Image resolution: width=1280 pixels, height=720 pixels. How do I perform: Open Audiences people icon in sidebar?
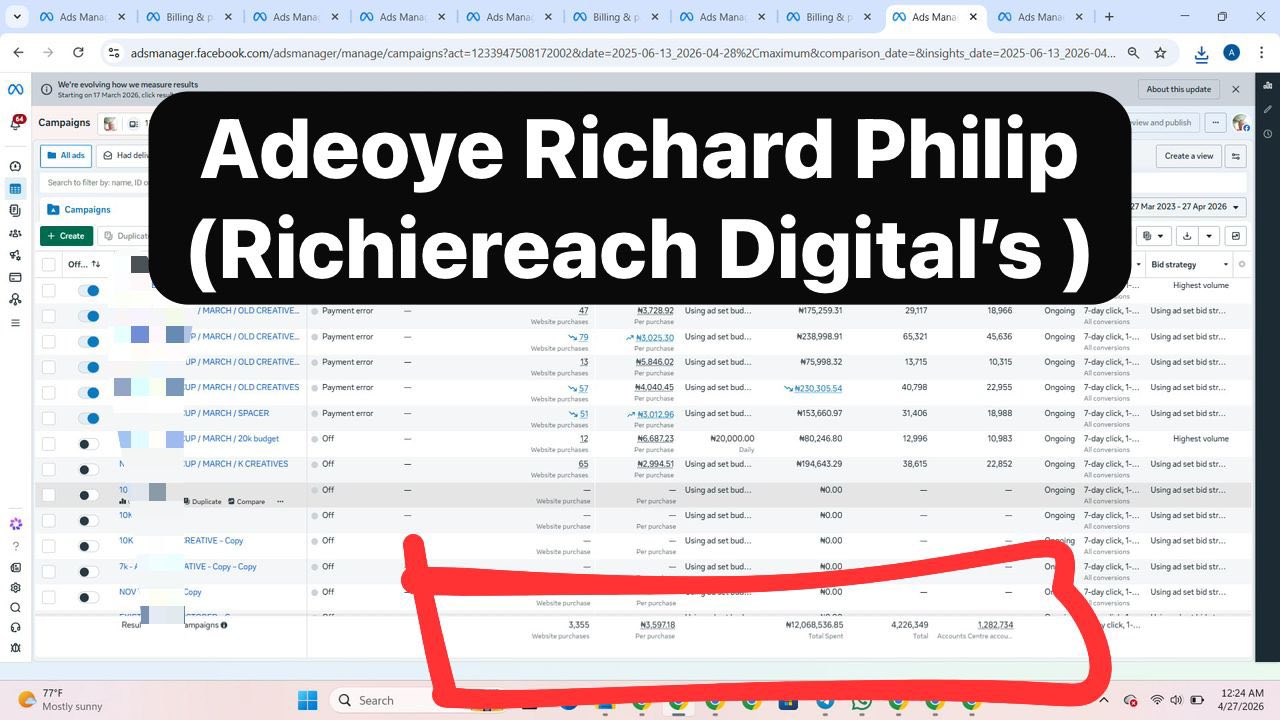coord(15,233)
